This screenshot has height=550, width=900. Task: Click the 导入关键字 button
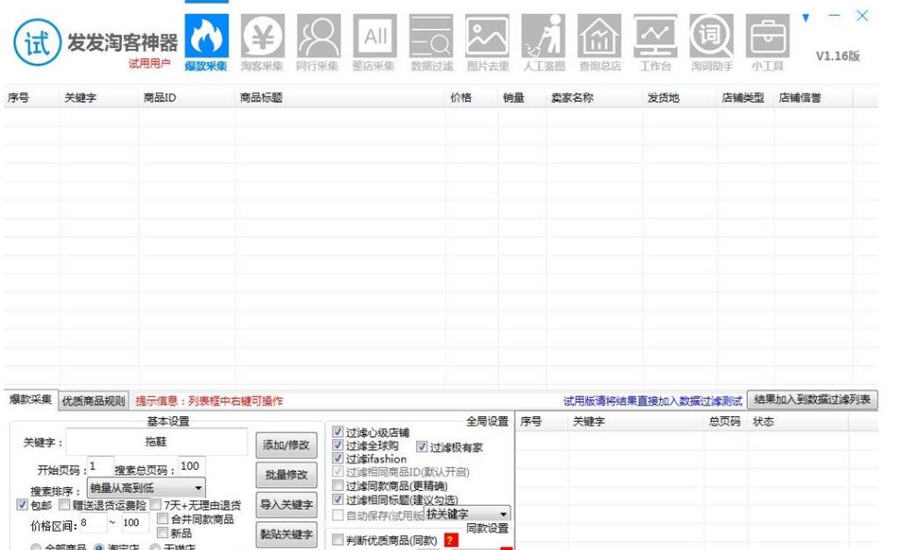286,505
